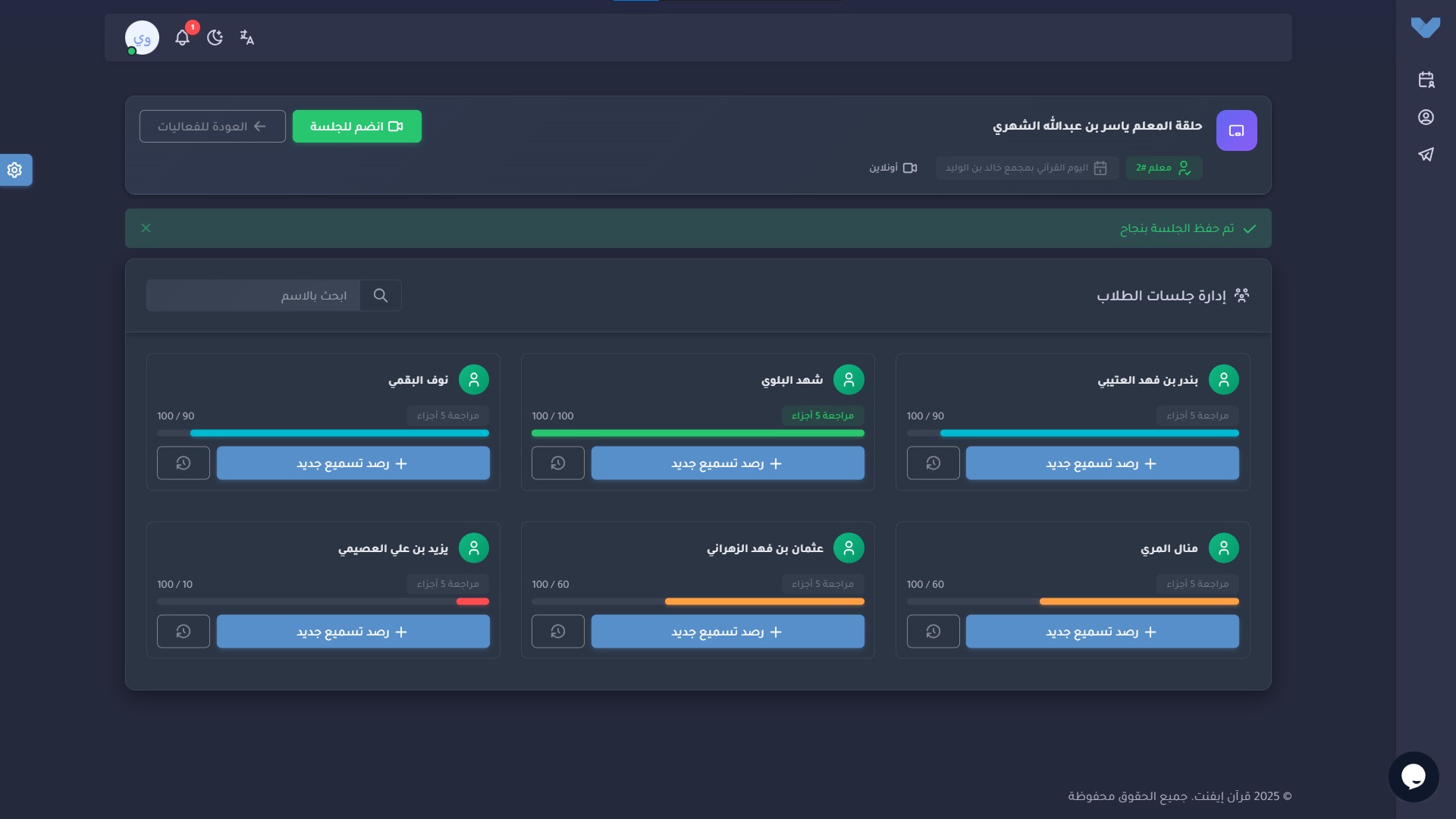
Task: Click the معلم #2 teacher badge
Action: [1163, 168]
